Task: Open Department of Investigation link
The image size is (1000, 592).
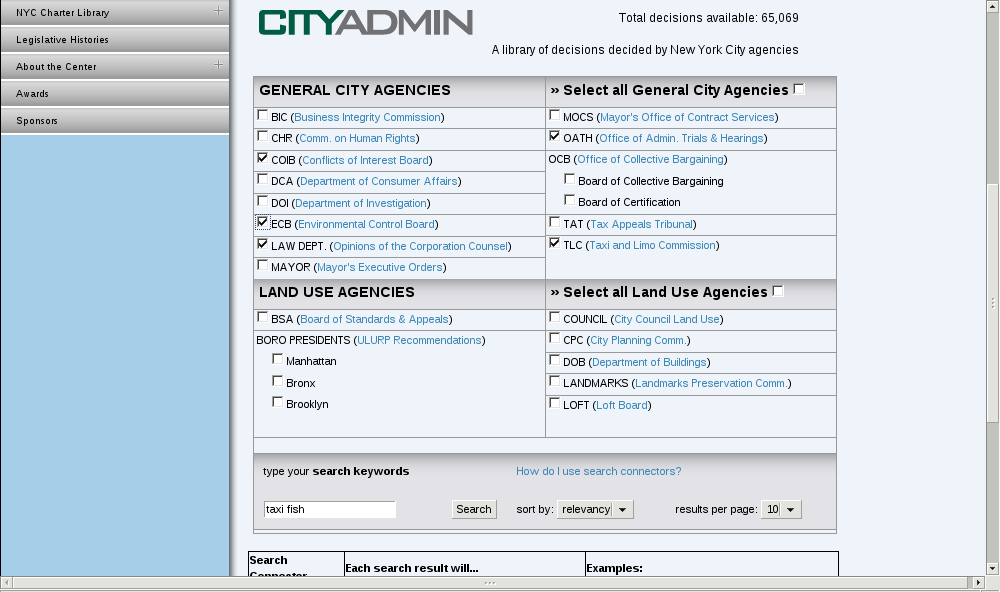Action: pos(361,203)
